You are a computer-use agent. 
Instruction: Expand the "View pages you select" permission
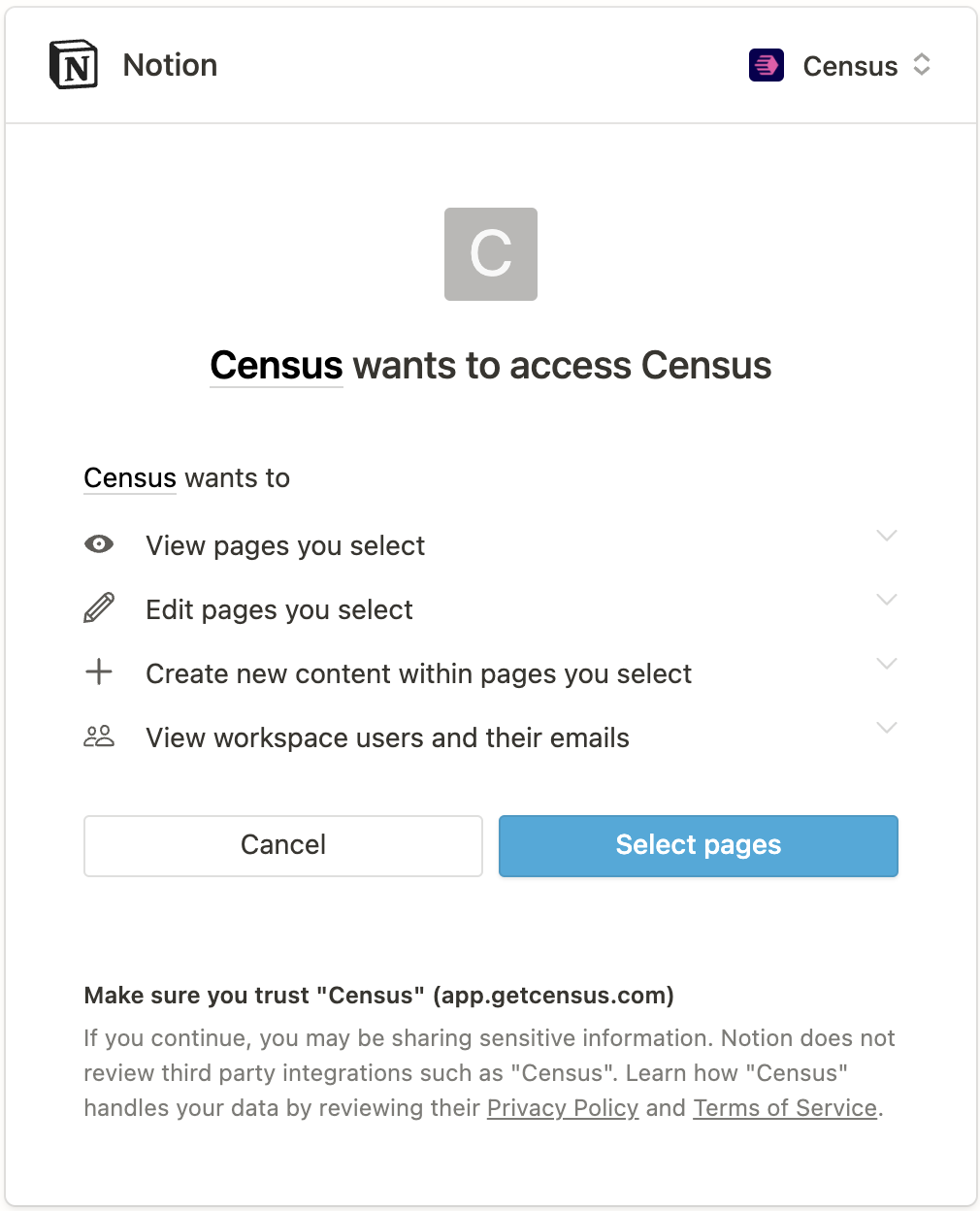tap(886, 536)
